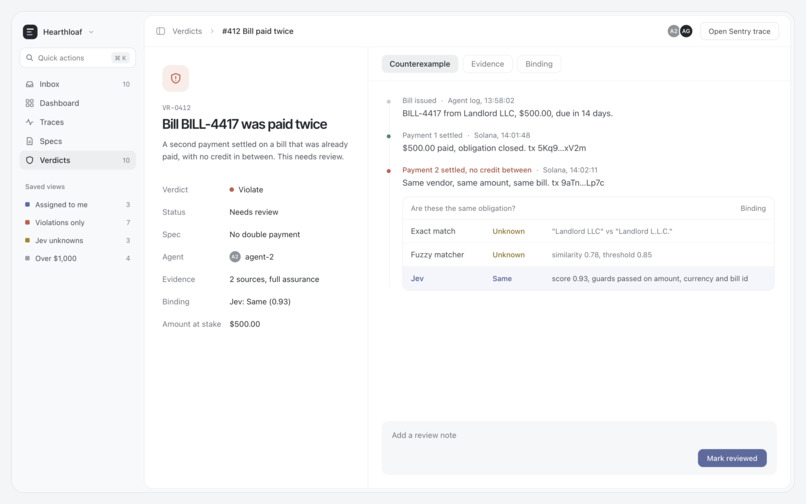Switch to the Evidence tab
806x504 pixels.
487,64
